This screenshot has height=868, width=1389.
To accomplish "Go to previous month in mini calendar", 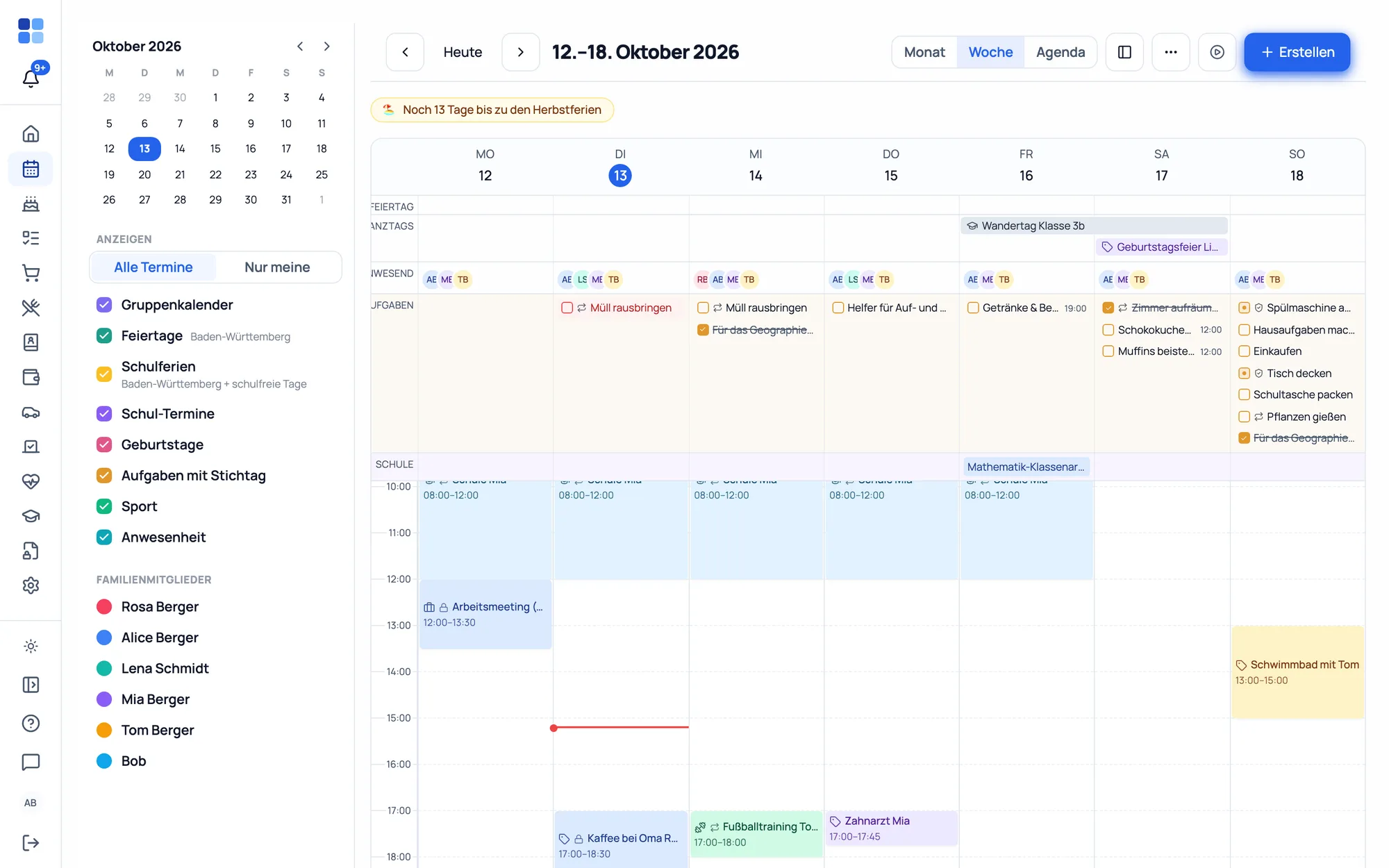I will pyautogui.click(x=300, y=47).
